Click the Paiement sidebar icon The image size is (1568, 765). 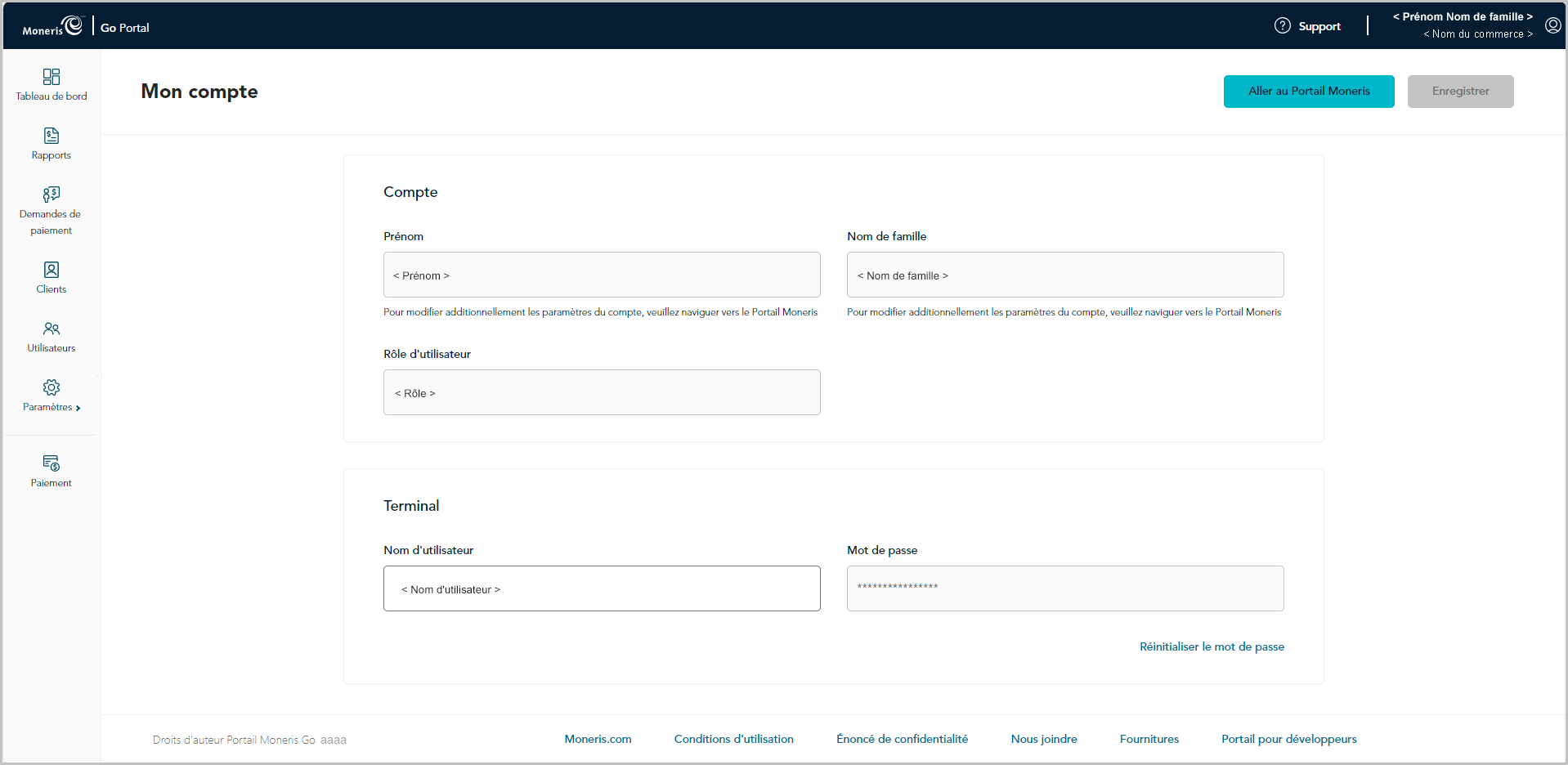click(52, 463)
